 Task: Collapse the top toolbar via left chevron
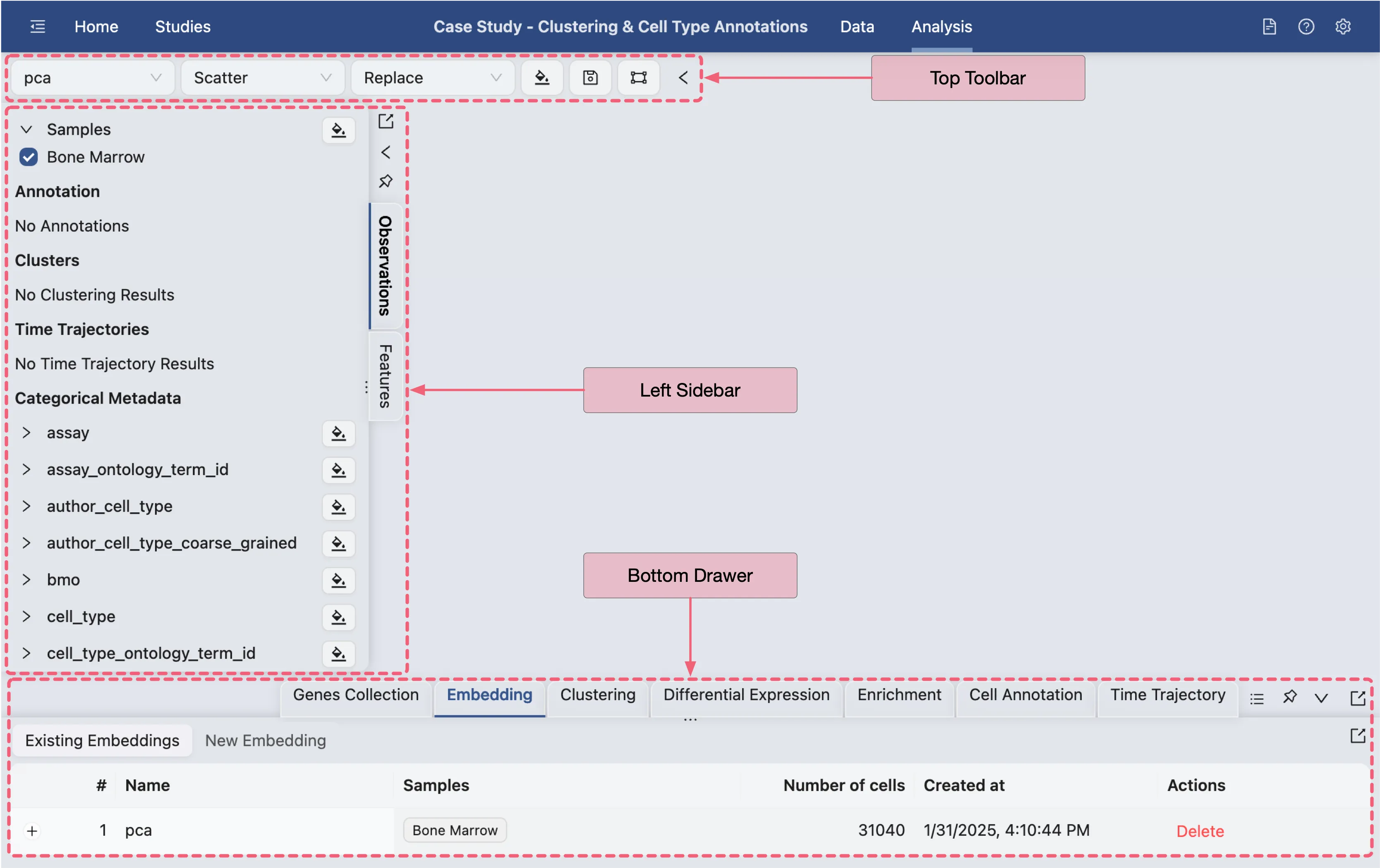point(682,77)
